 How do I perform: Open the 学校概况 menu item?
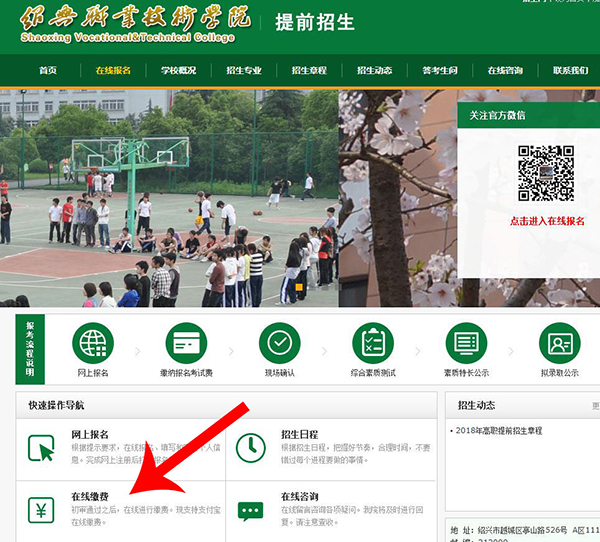179,70
